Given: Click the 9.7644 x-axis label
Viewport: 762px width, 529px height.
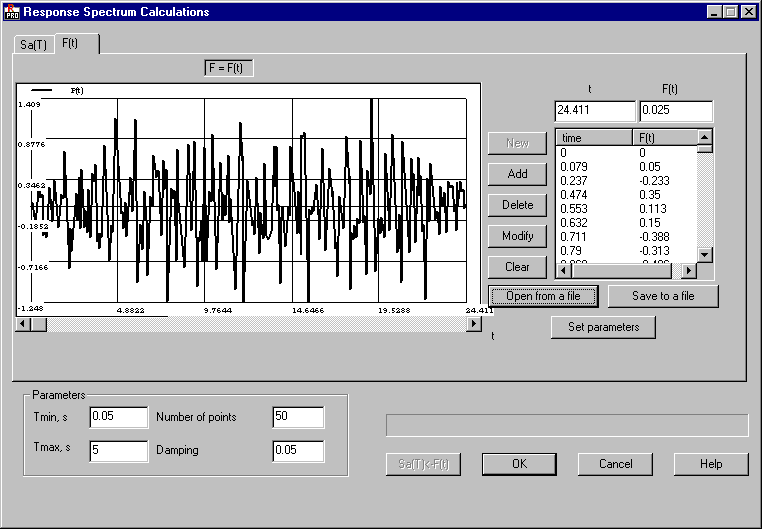Looking at the screenshot, I should [217, 310].
